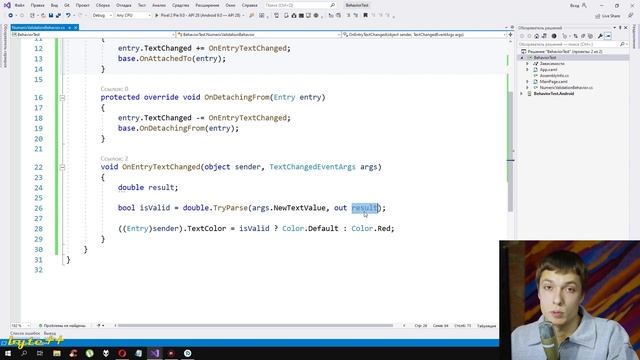Open the Справка menu

[249, 5]
